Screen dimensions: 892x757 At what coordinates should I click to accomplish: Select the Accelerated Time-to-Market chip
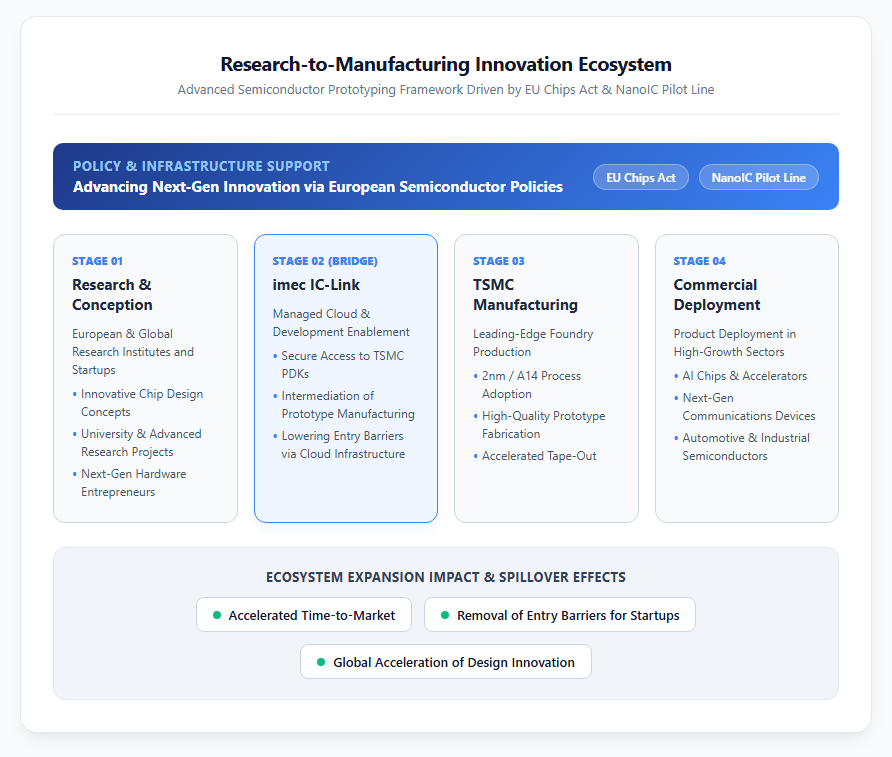click(x=304, y=615)
